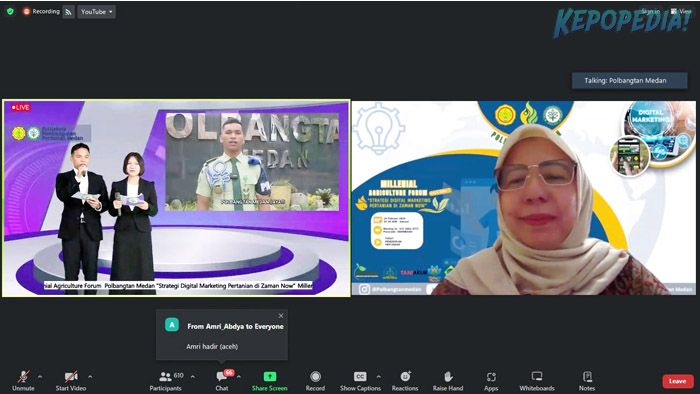Click the red LIVE badge on video
Screen dimensions: 700x394
(x=21, y=108)
